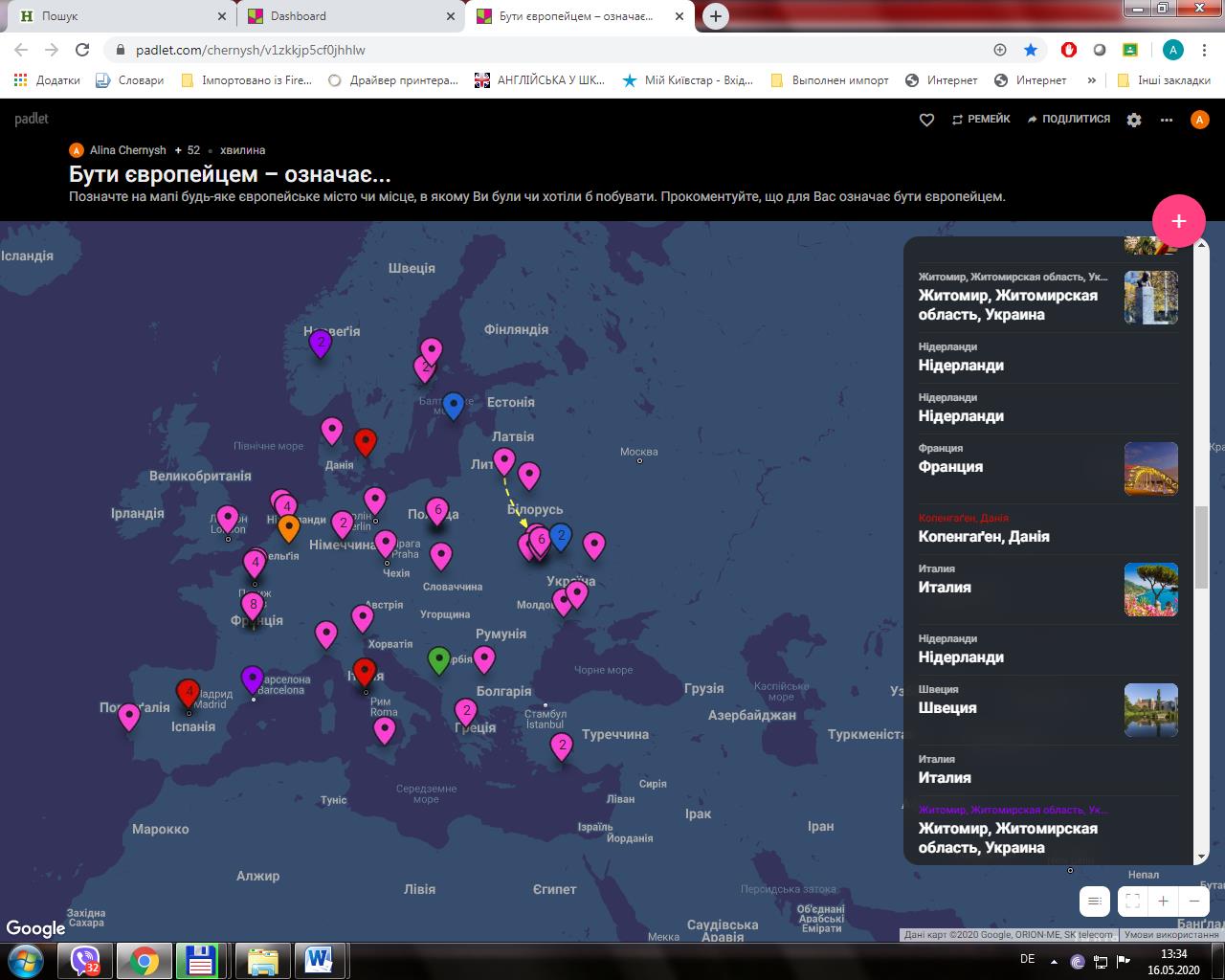Switch to the Пошук browser tab
The width and height of the screenshot is (1225, 980).
click(60, 16)
